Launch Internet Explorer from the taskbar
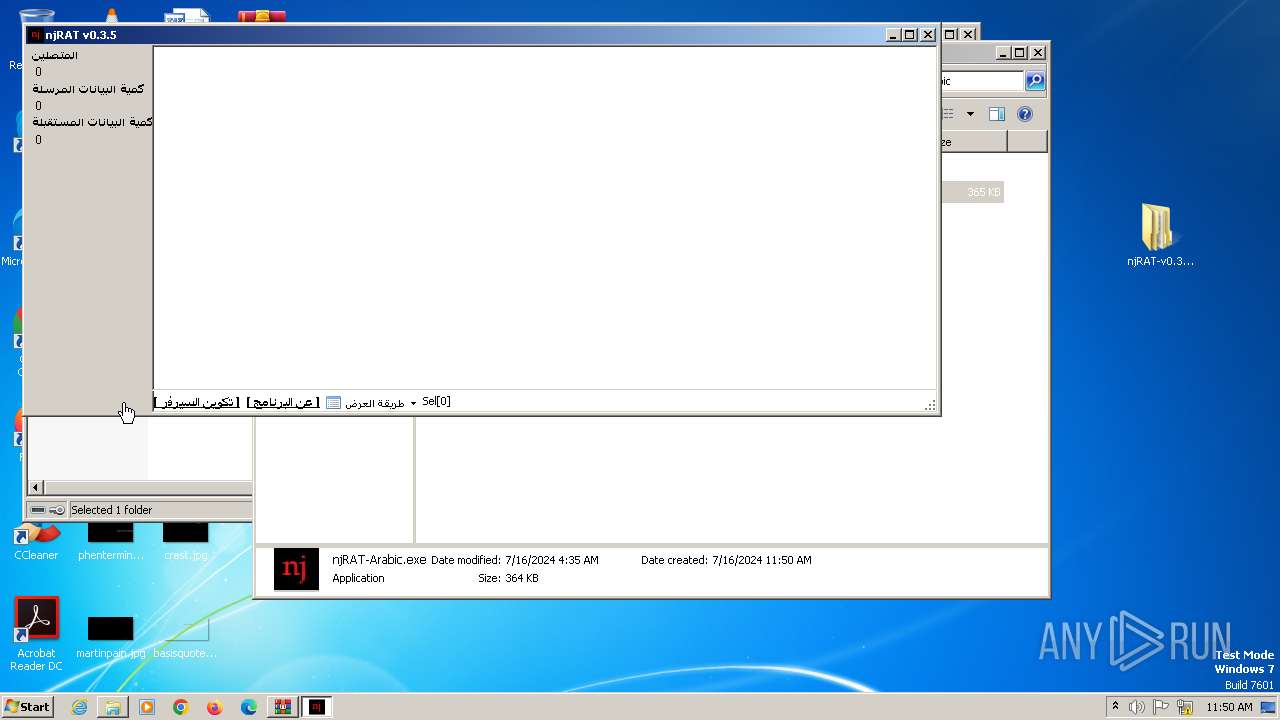 (79, 707)
